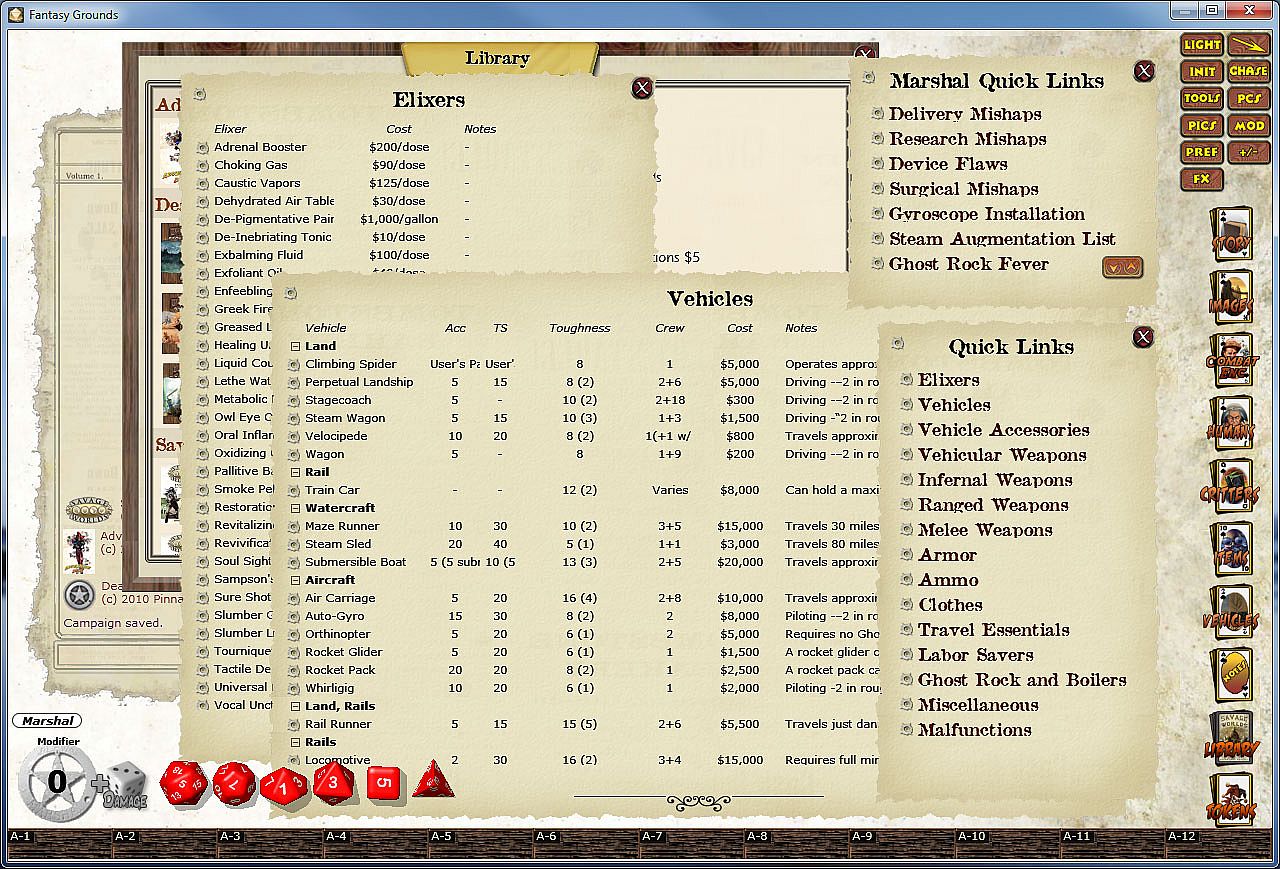The height and width of the screenshot is (869, 1280).
Task: Click the +/- button
Action: click(1249, 153)
